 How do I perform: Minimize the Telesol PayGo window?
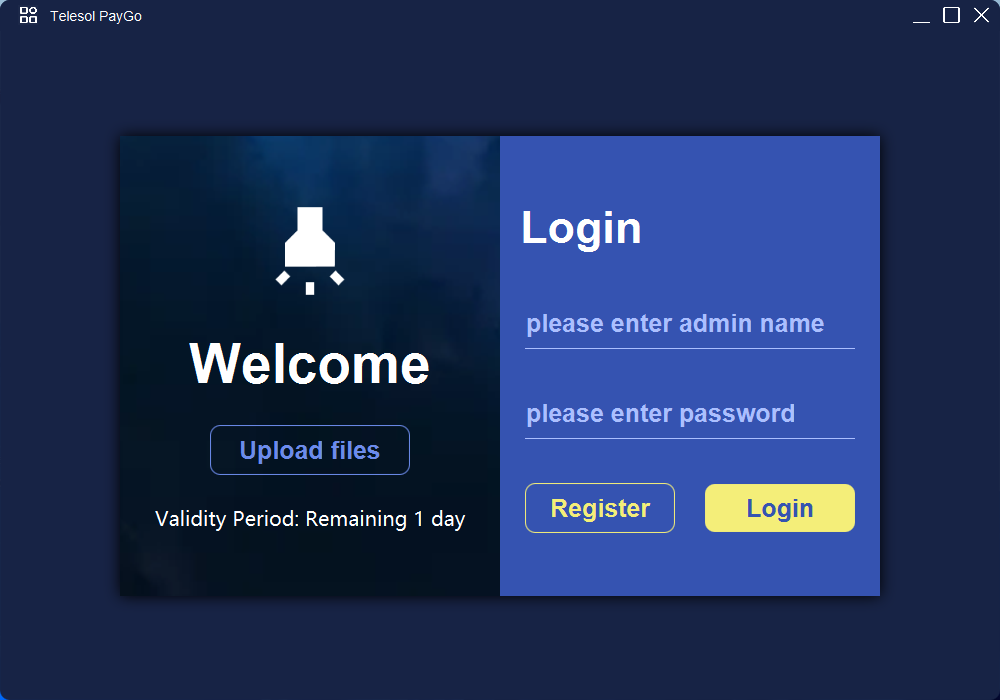click(921, 15)
